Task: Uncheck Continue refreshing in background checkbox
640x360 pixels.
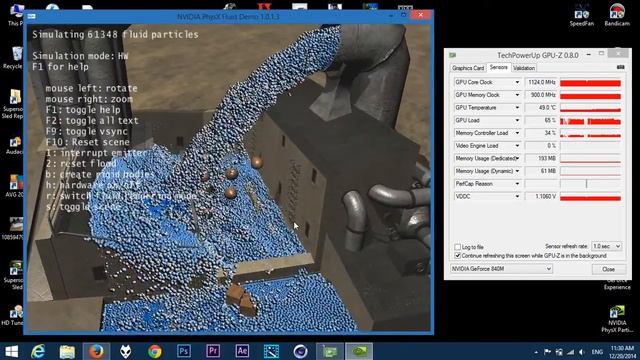Action: (458, 256)
